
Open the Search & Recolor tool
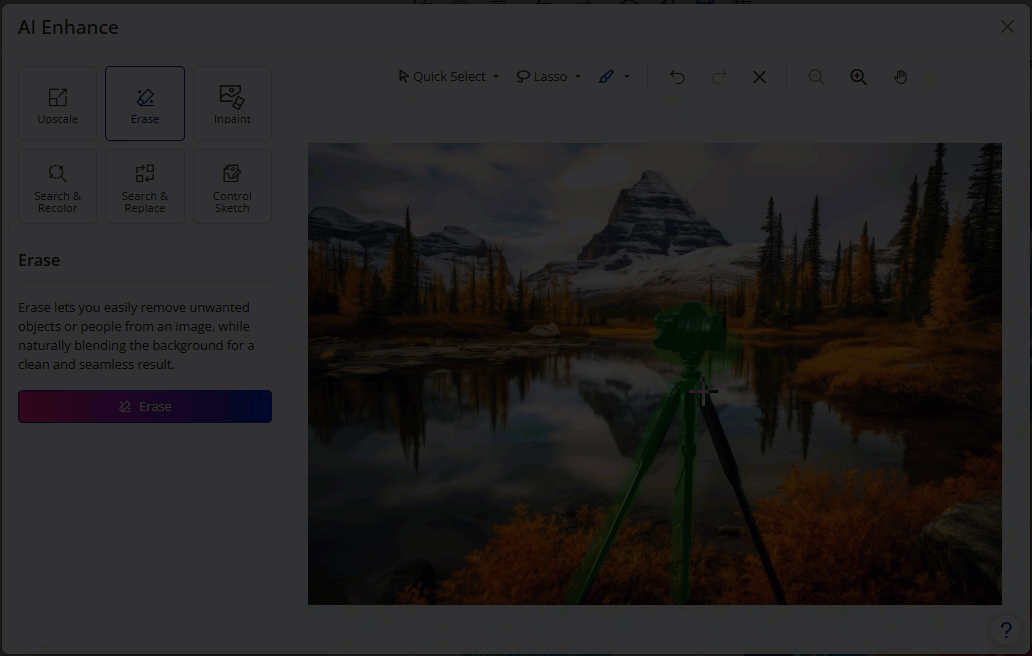57,186
